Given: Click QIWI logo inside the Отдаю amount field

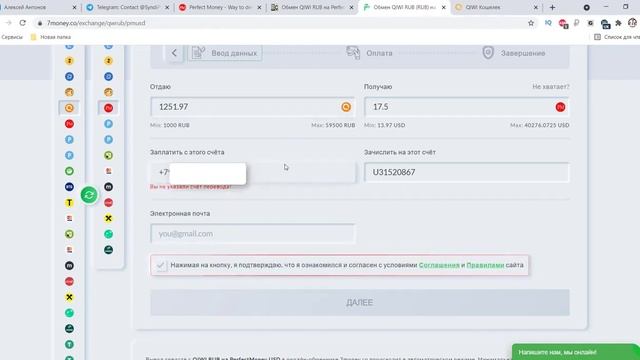Looking at the screenshot, I should pyautogui.click(x=346, y=107).
